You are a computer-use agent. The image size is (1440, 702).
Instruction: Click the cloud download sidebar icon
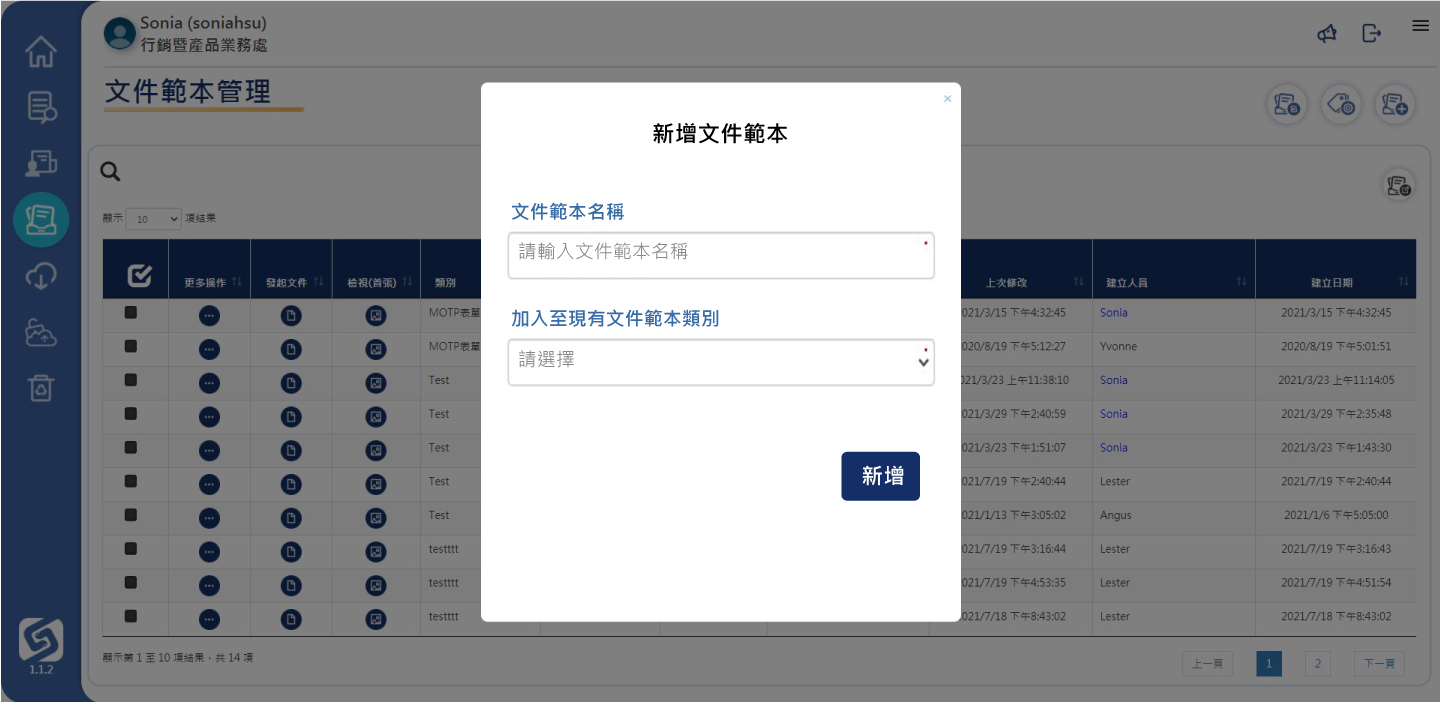tap(41, 276)
